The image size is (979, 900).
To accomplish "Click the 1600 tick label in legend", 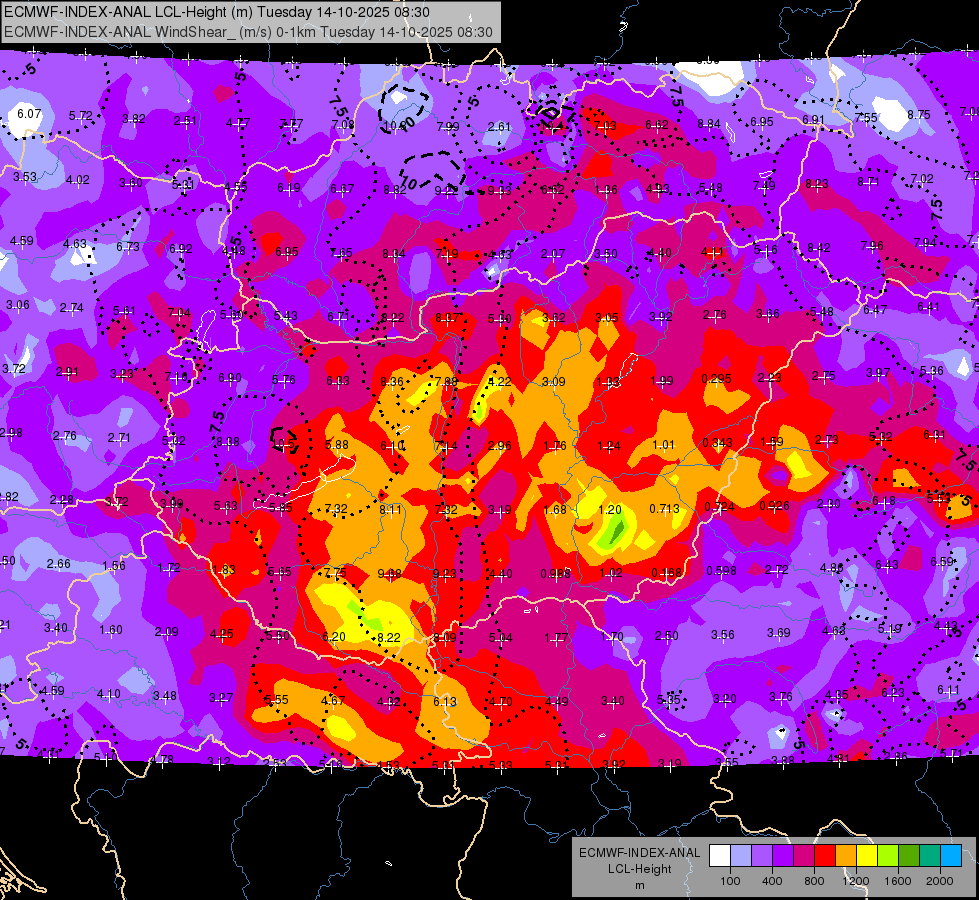I will (x=898, y=881).
